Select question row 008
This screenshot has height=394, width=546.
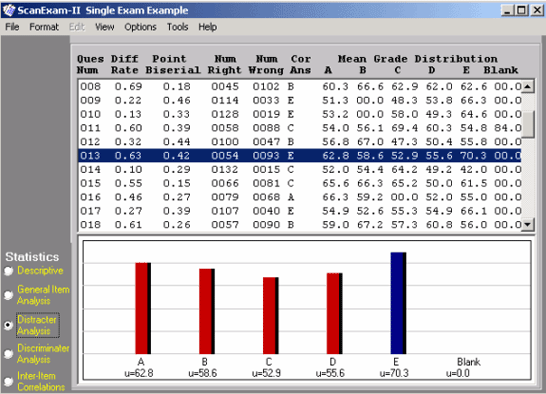(300, 86)
